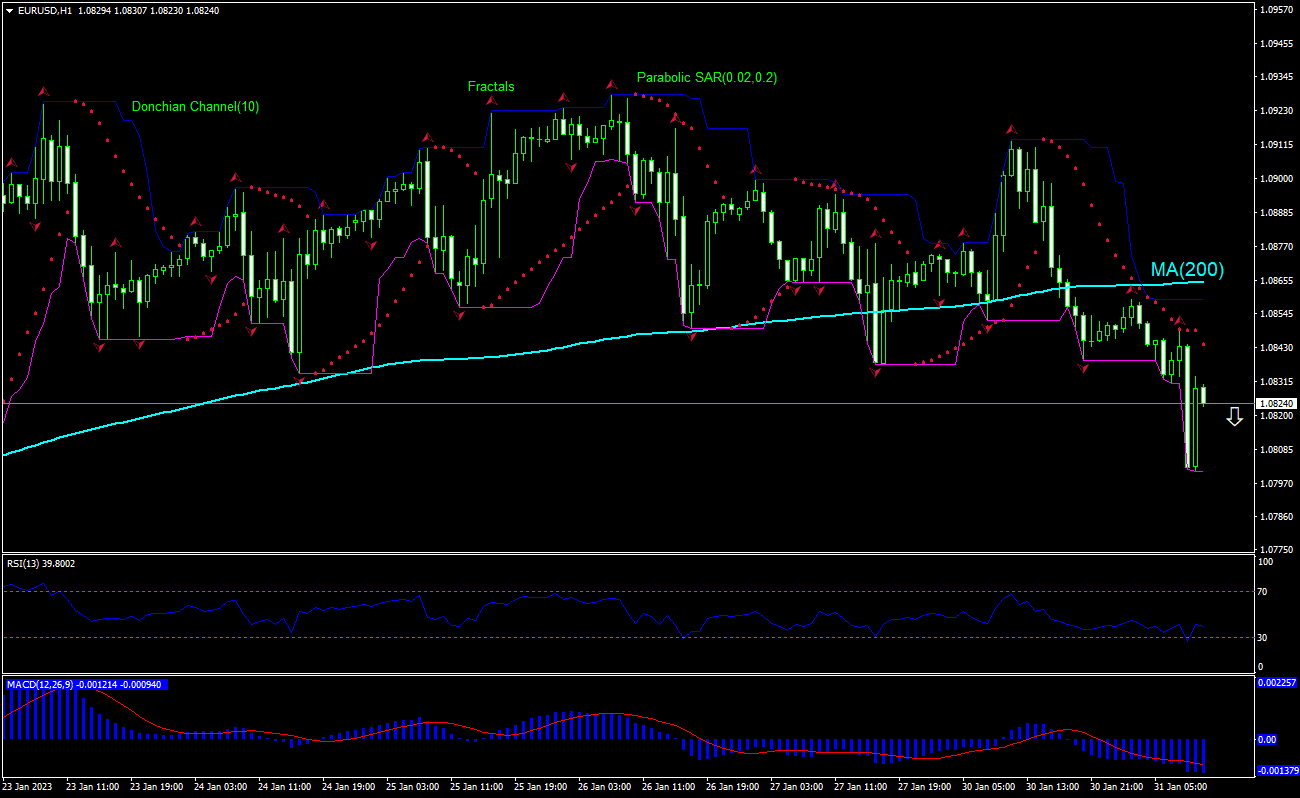Open the chart menu triangle beside EURUSD,H1
The width and height of the screenshot is (1300, 798).
9,10
